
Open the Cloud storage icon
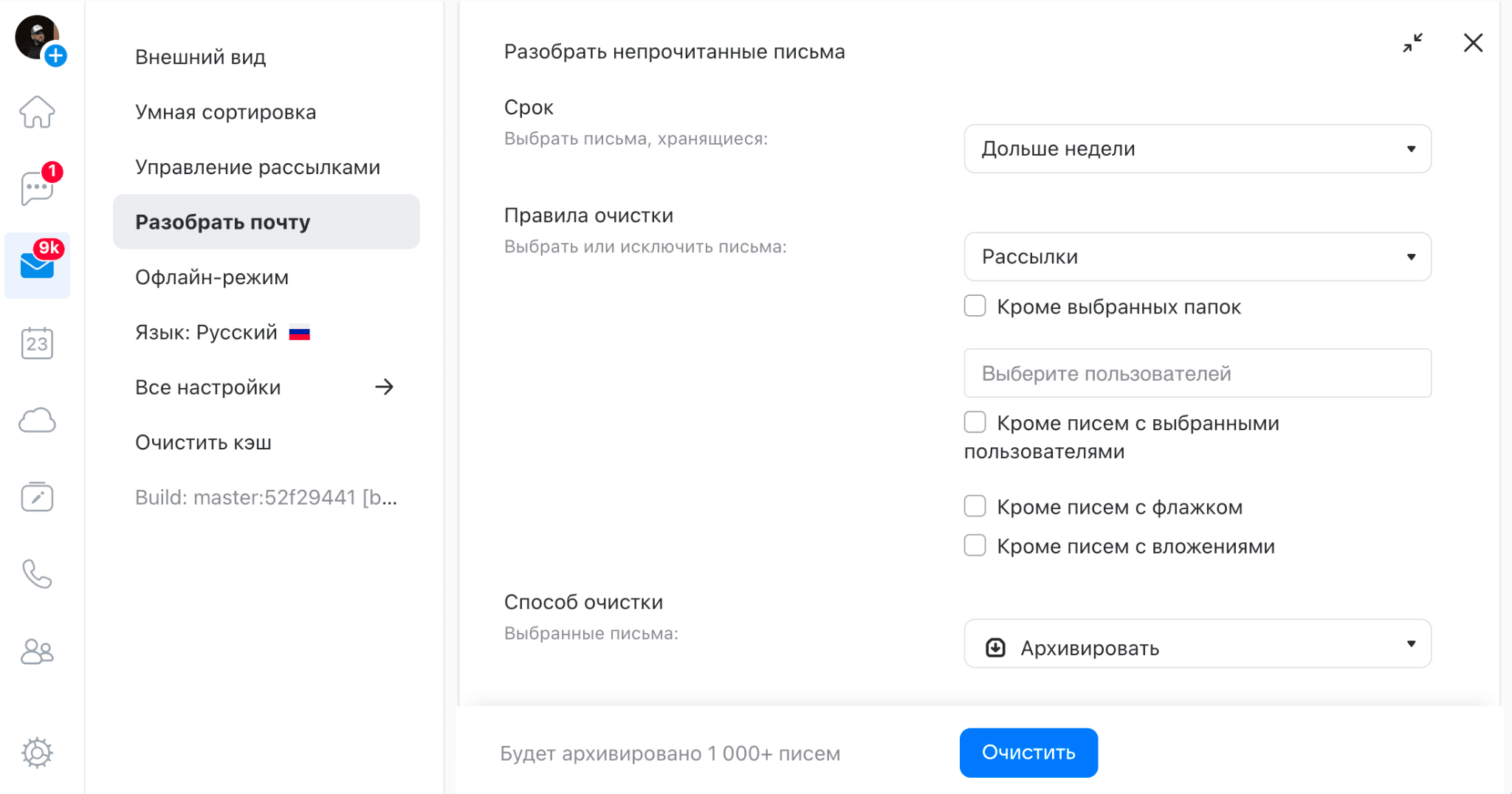point(37,421)
